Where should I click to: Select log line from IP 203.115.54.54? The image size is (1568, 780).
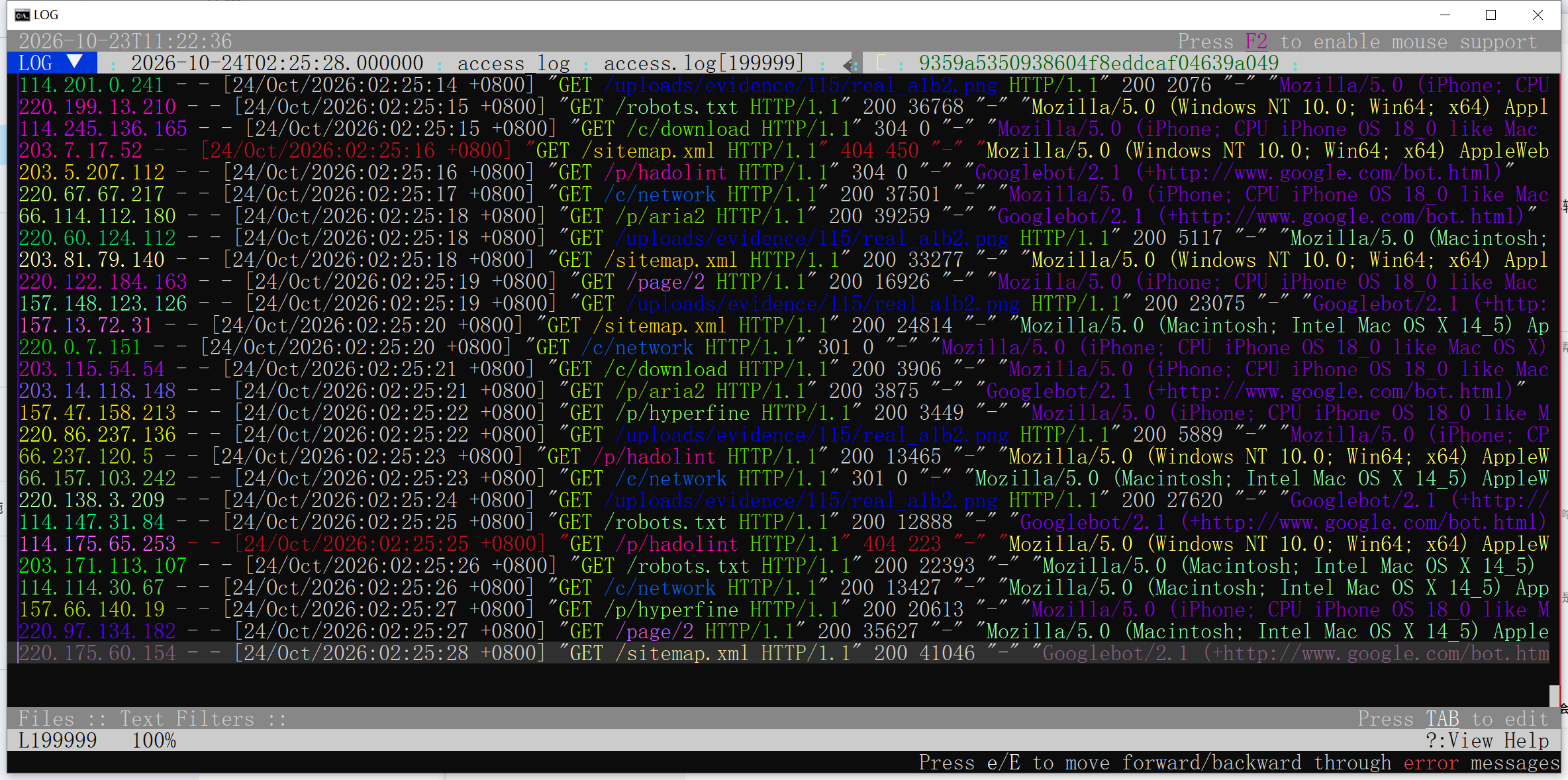point(783,369)
